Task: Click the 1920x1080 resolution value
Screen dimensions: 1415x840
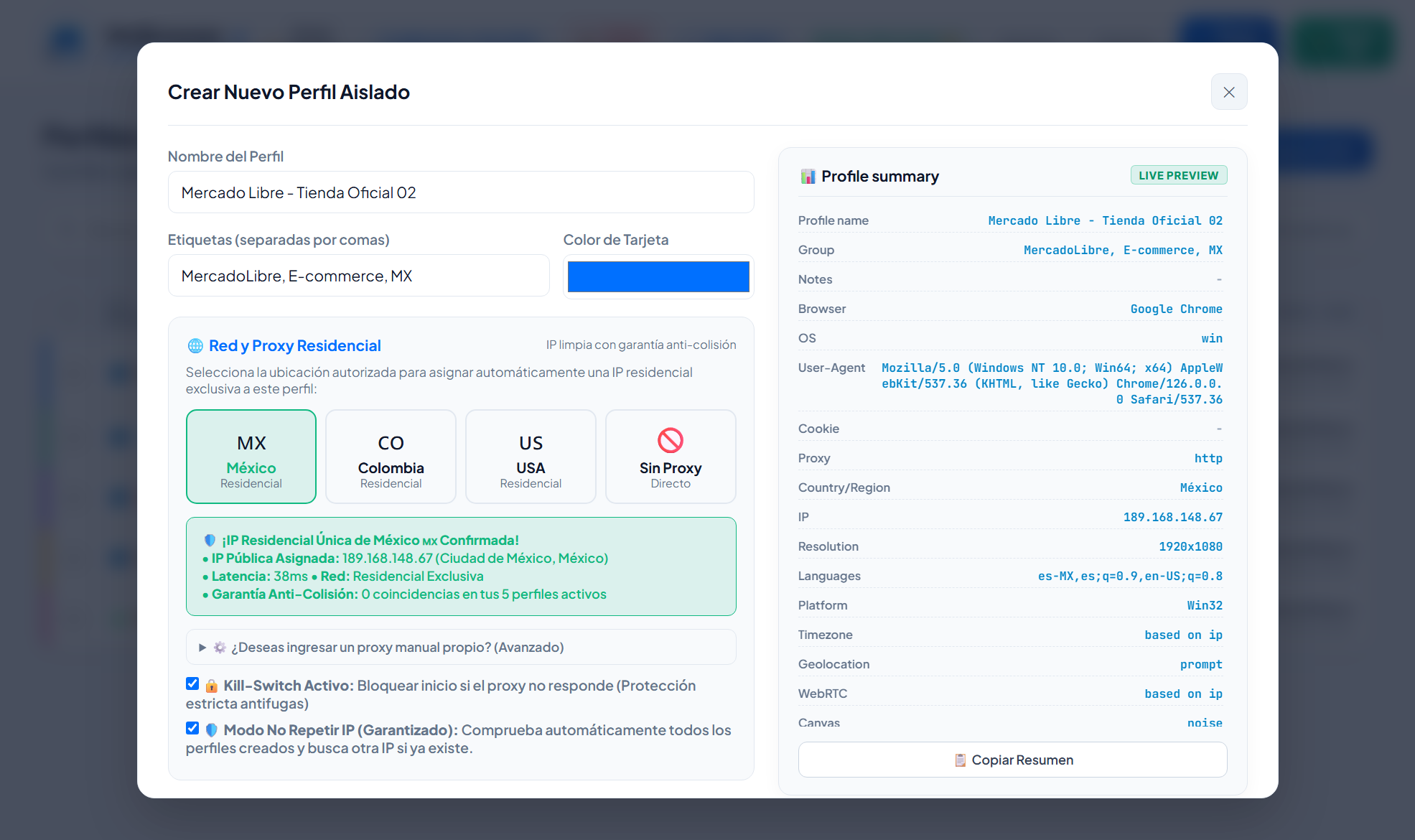Action: (x=1190, y=546)
